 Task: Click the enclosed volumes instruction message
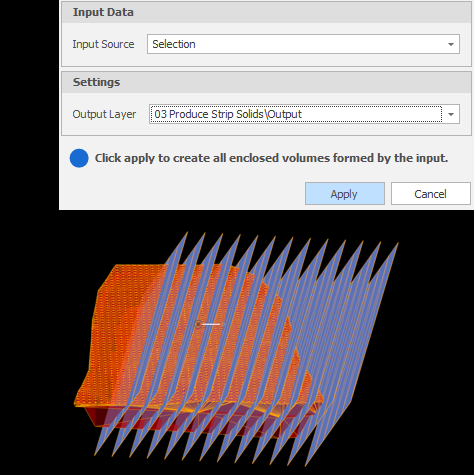[x=271, y=158]
